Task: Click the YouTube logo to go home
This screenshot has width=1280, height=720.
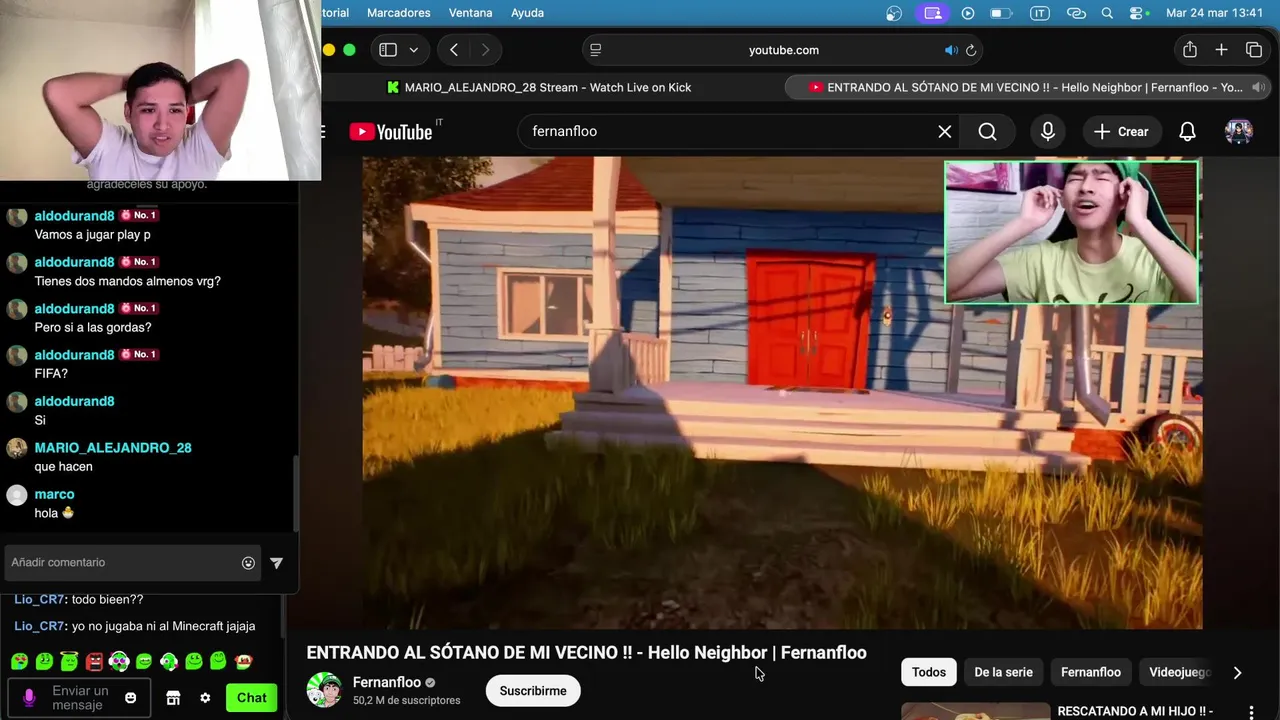Action: 391,132
